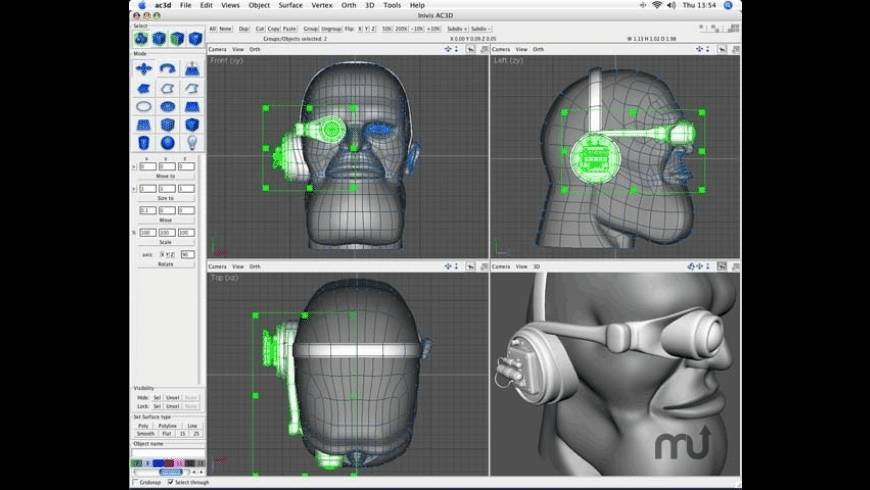
Task: Open the Tools menu
Action: [x=392, y=5]
